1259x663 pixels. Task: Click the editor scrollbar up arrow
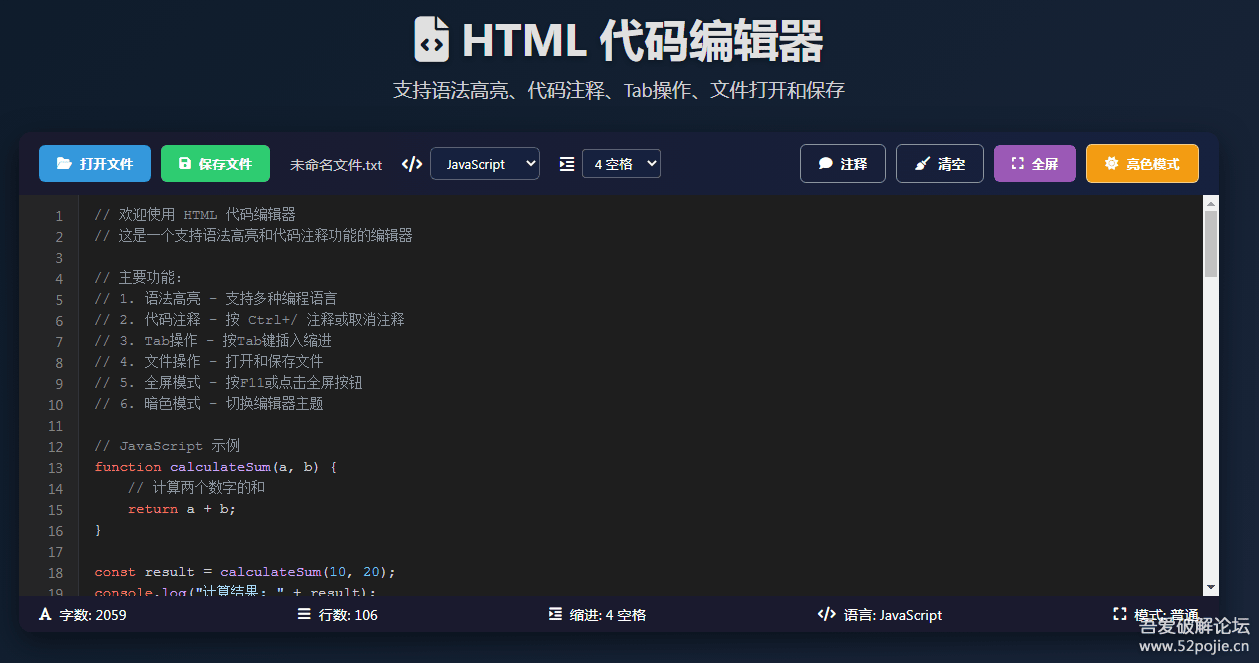1211,203
